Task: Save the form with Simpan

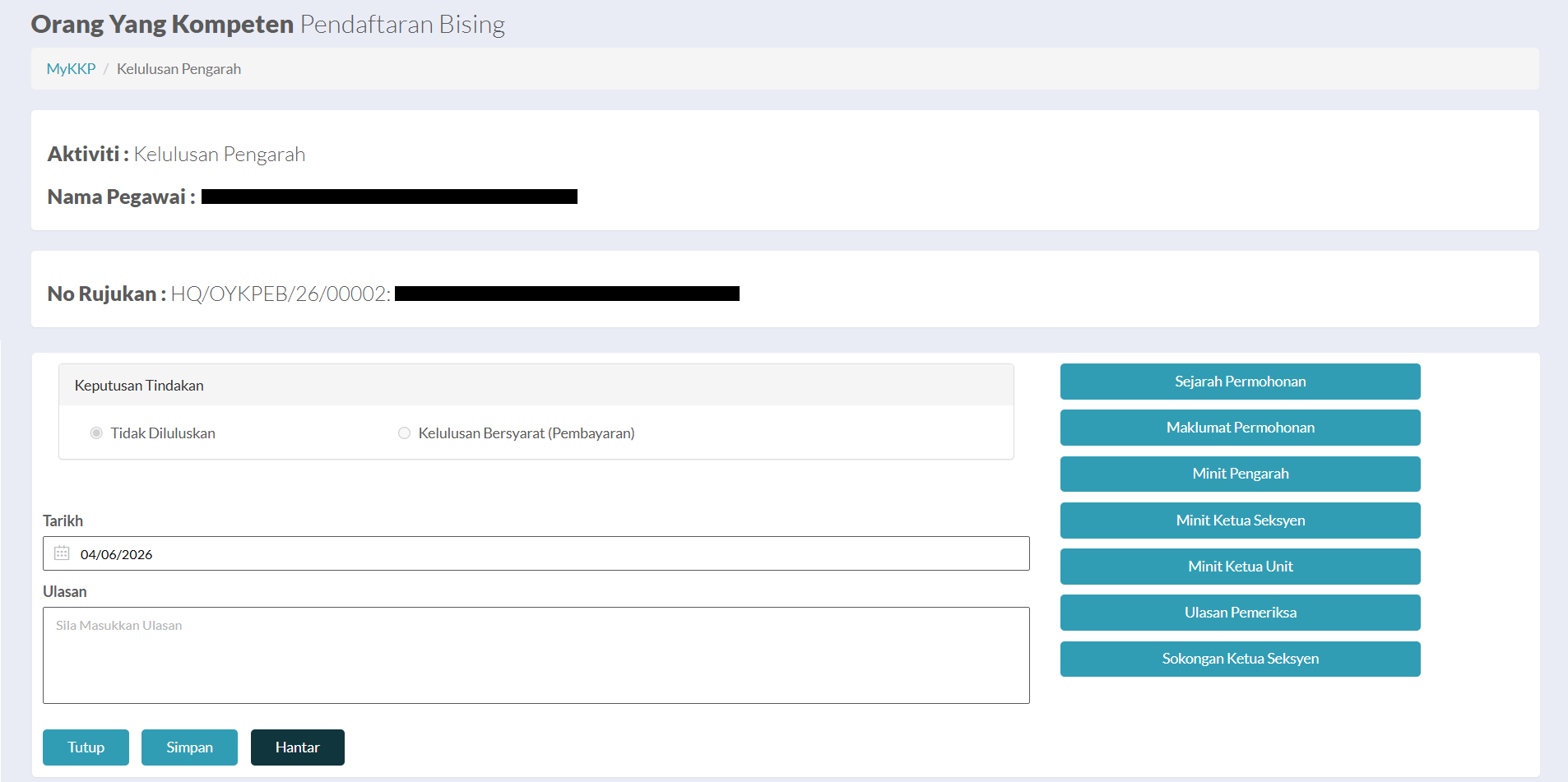Action: click(189, 747)
